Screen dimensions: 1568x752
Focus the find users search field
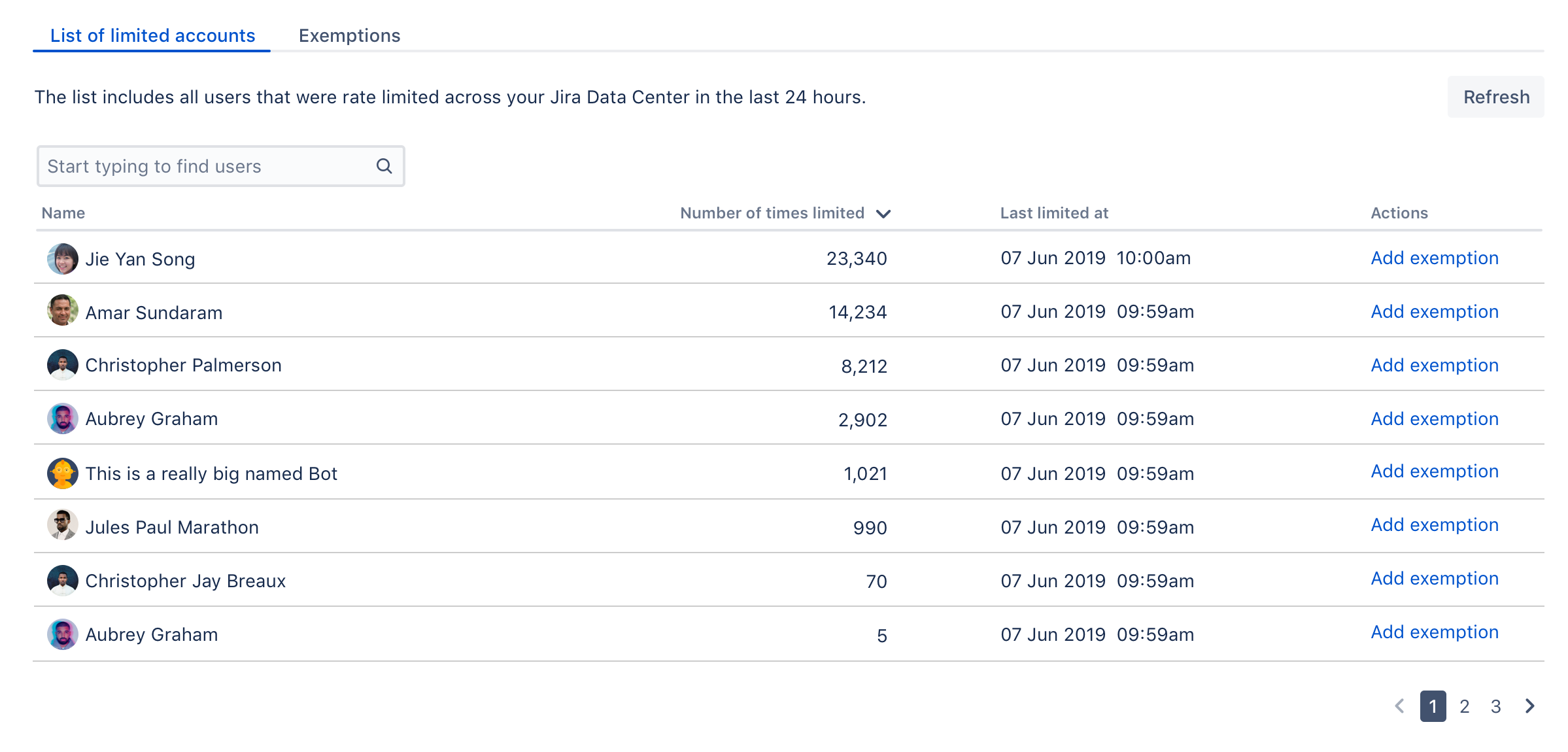221,166
